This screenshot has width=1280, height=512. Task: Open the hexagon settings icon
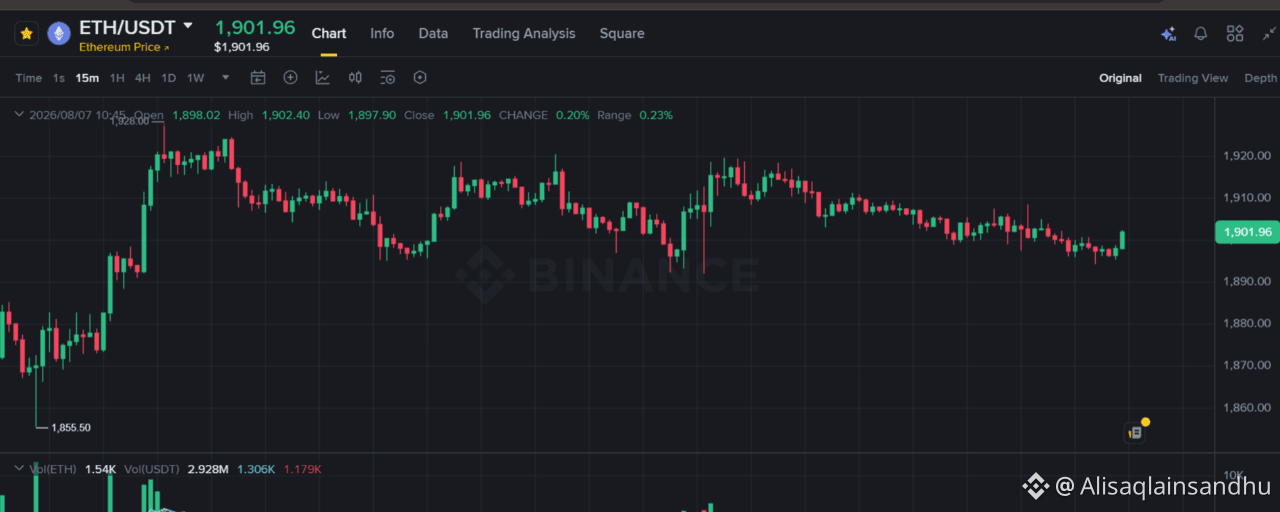[420, 78]
